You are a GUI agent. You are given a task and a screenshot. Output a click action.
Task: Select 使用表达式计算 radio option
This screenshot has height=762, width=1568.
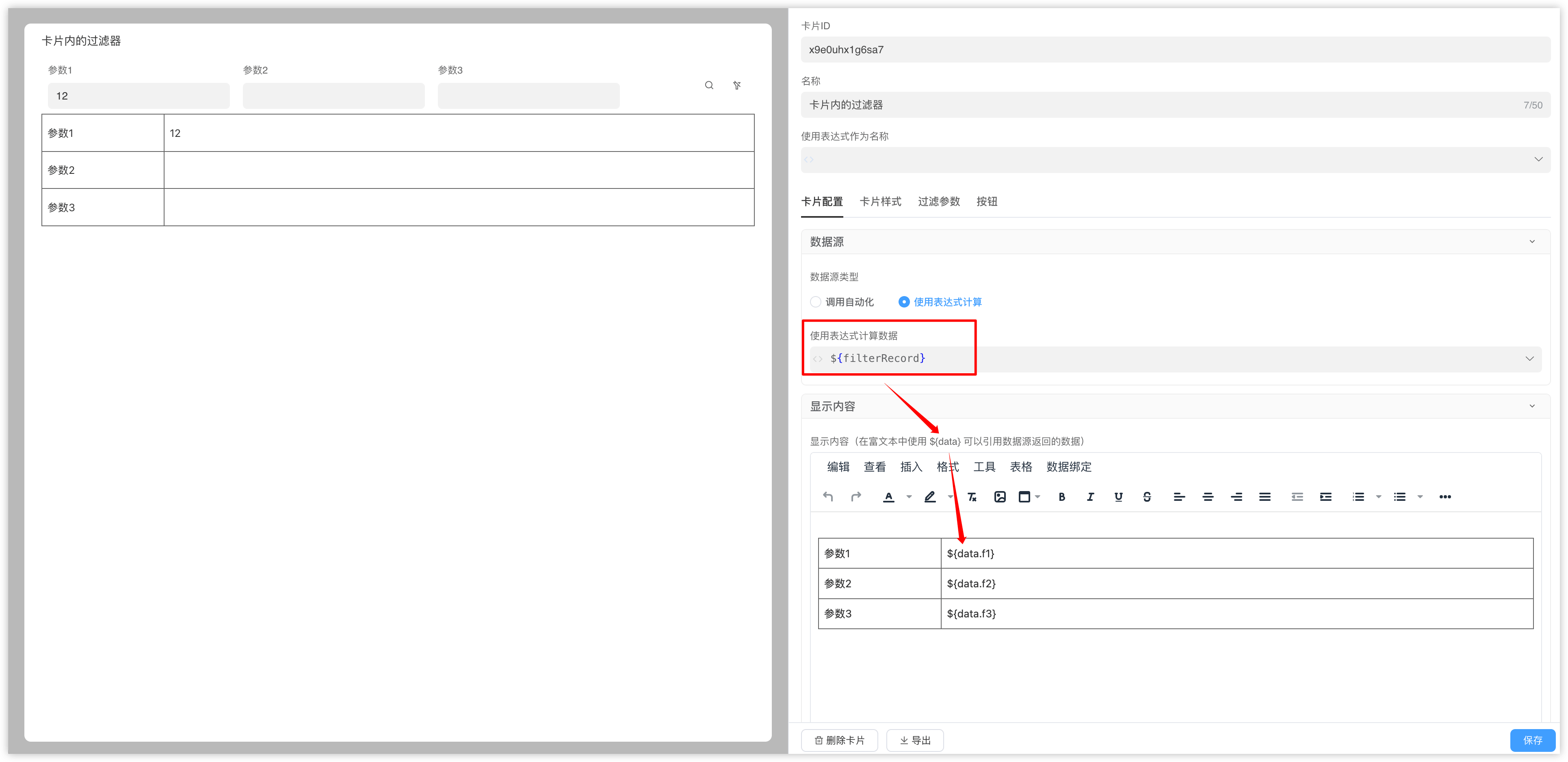[904, 302]
